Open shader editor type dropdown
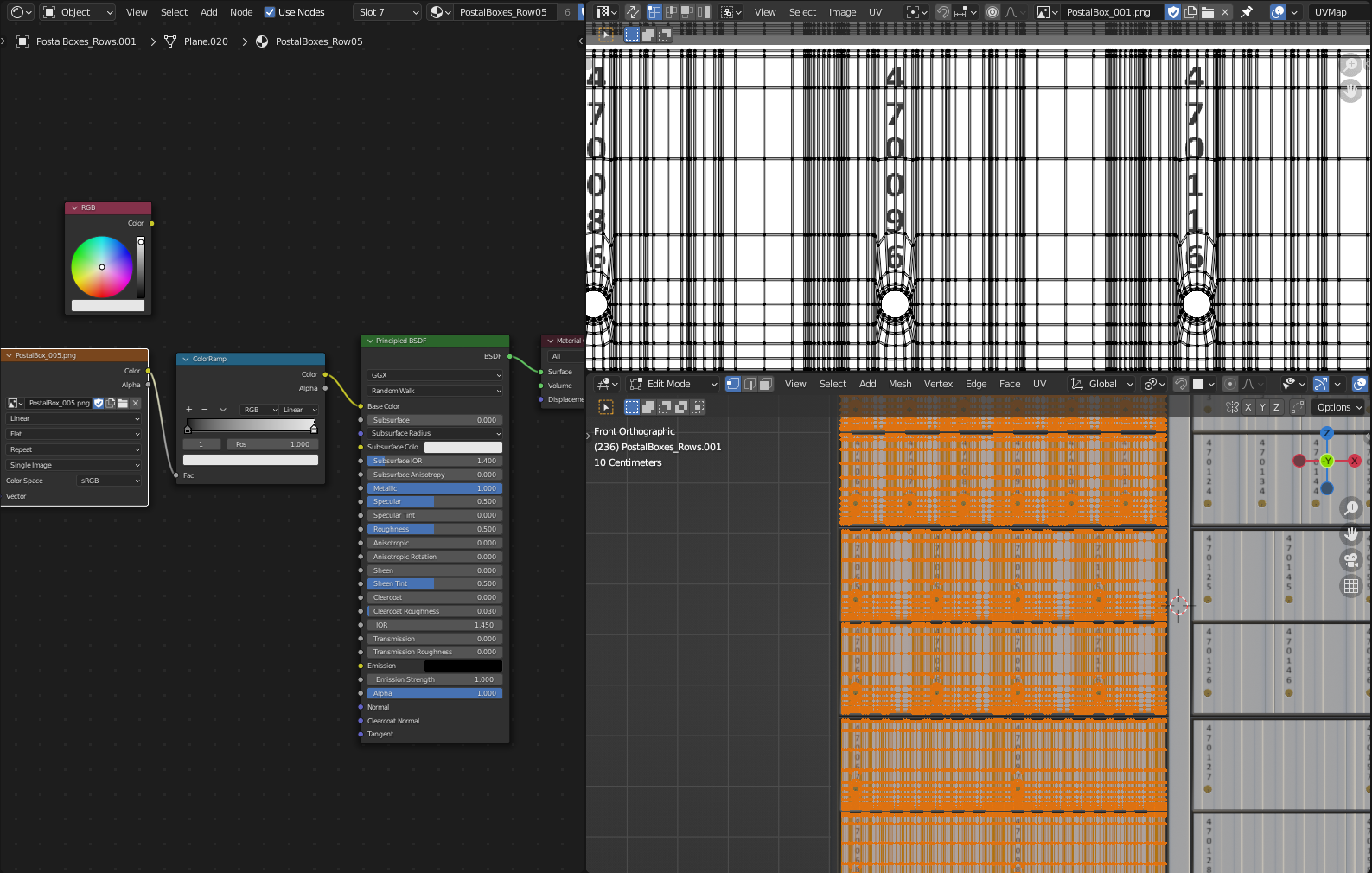 tap(21, 12)
